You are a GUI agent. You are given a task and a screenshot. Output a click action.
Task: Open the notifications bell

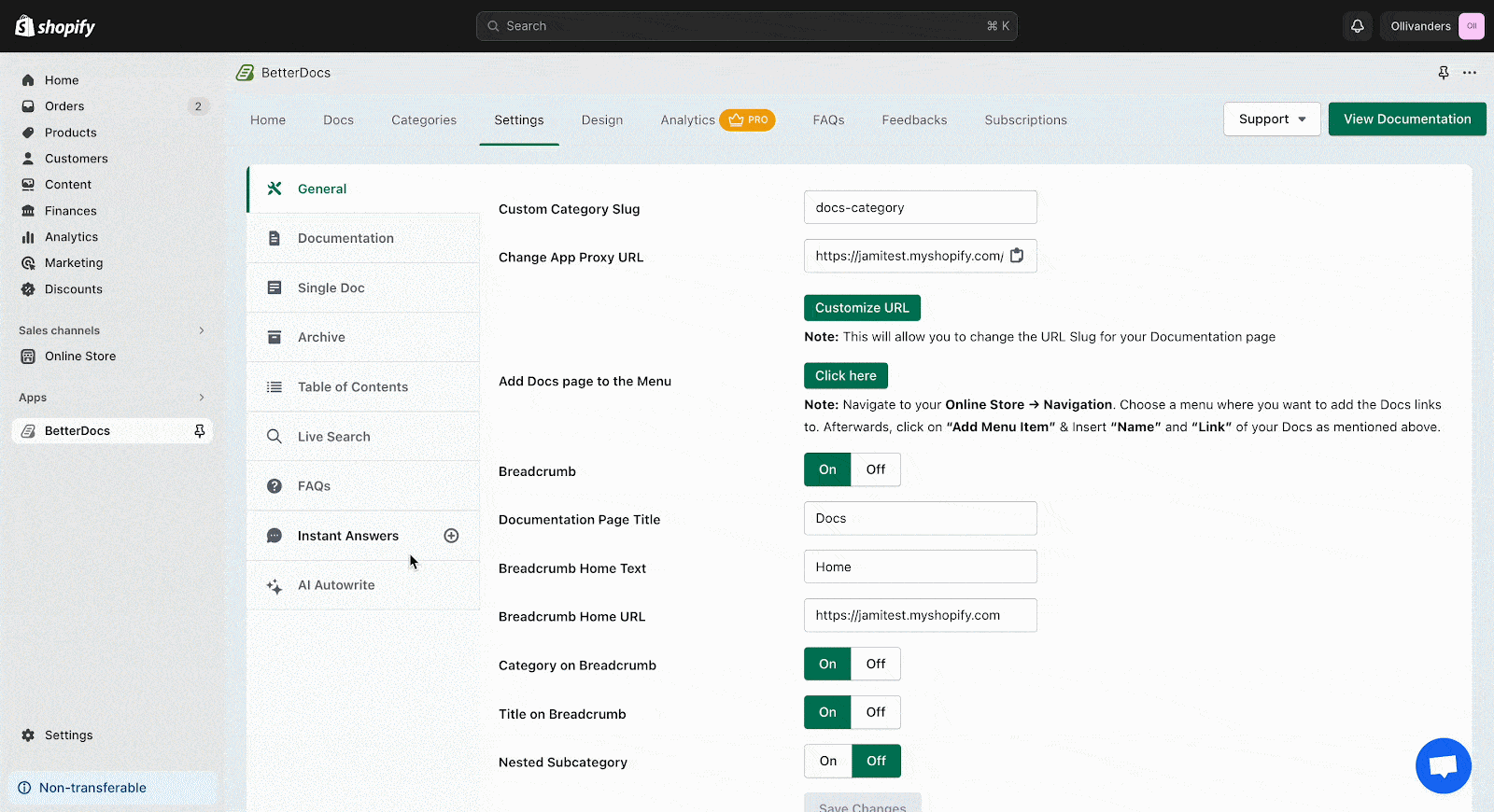1358,26
